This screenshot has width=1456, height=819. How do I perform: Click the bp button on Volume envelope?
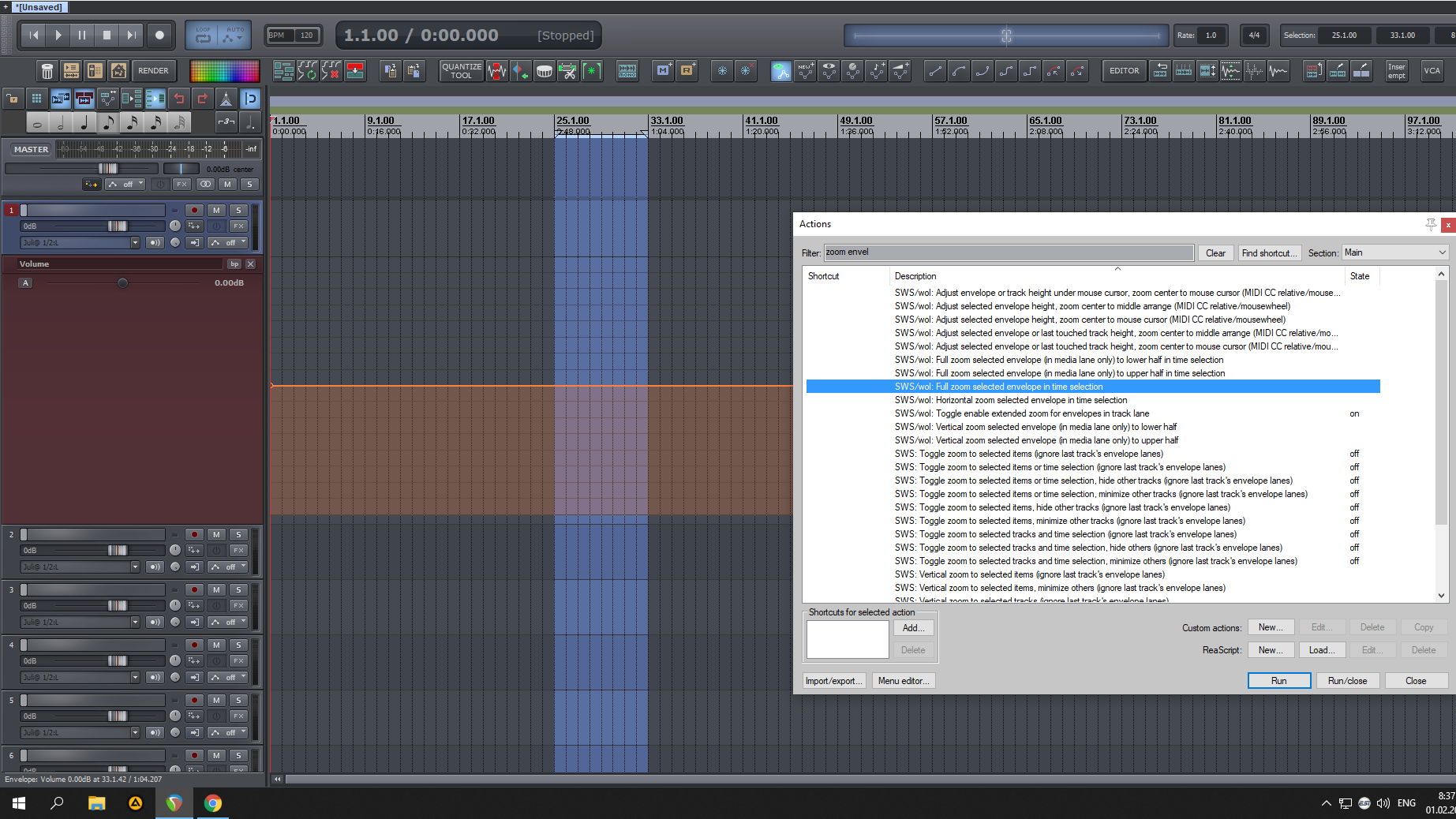pyautogui.click(x=234, y=264)
